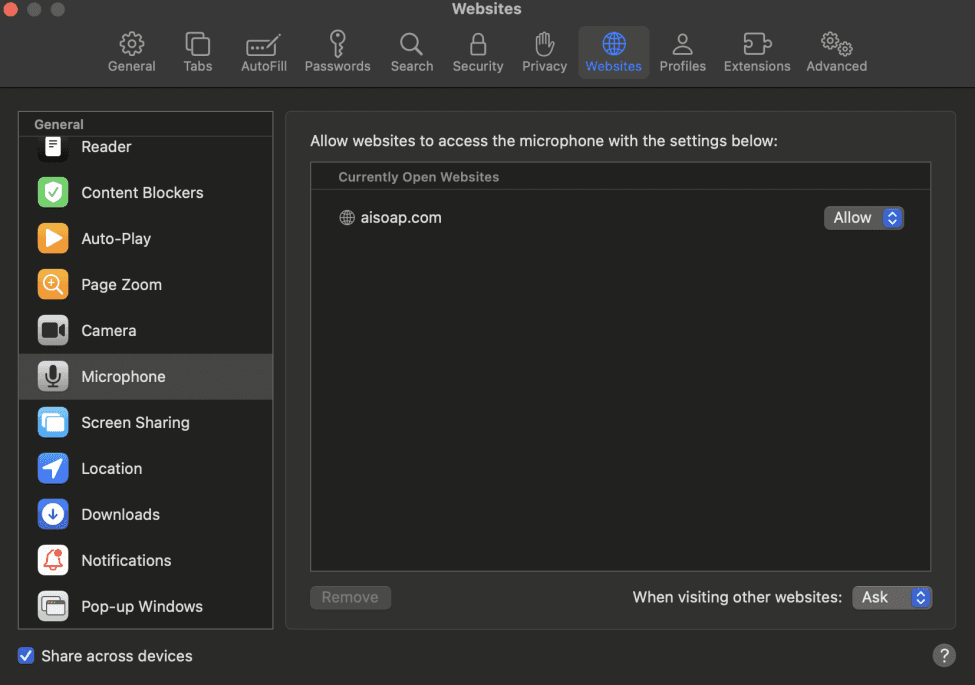Click the orange Auto-Play icon

coord(53,239)
